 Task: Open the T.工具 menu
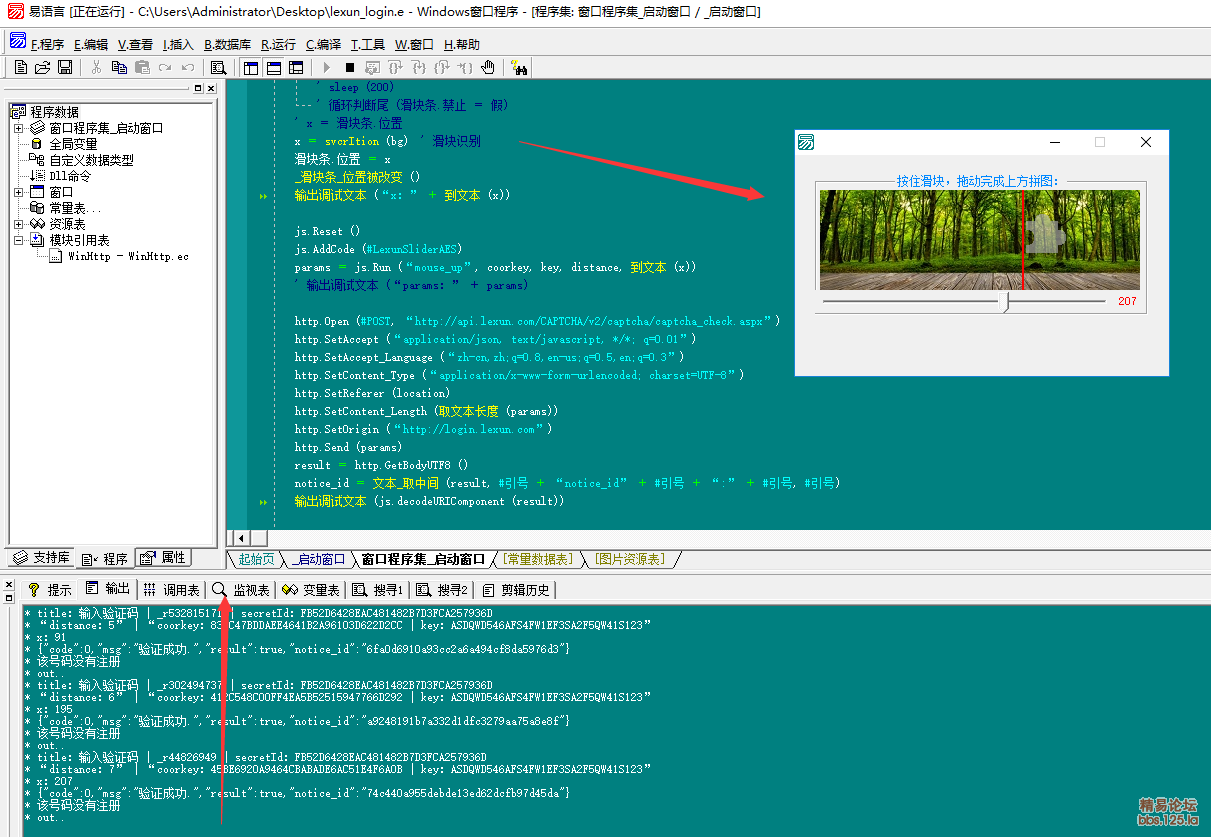pyautogui.click(x=367, y=45)
